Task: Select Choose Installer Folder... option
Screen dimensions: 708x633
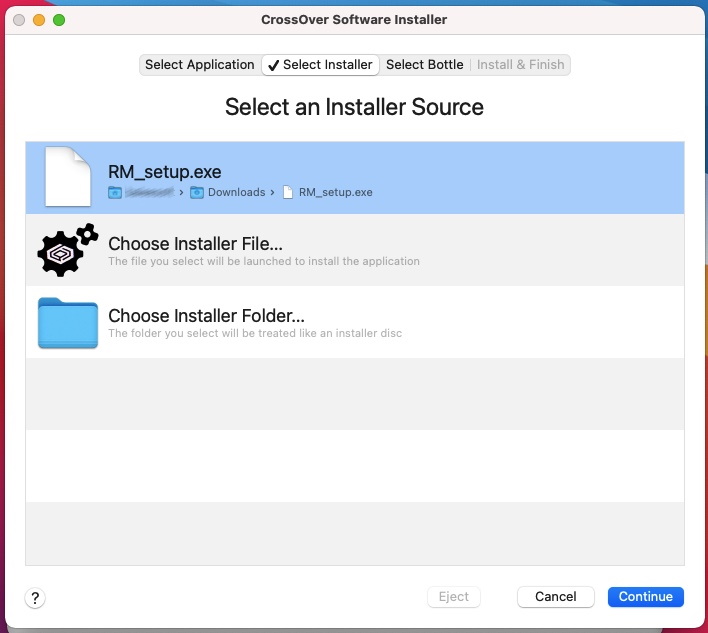Action: (354, 322)
